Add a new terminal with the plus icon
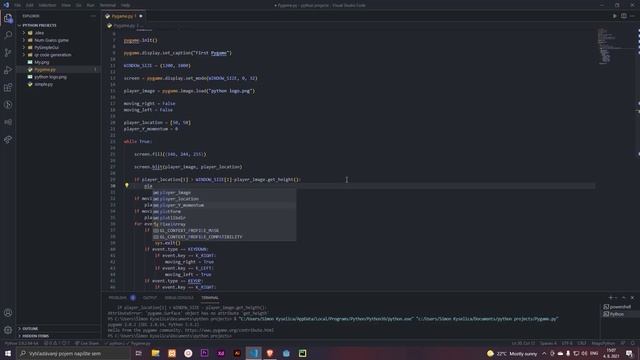Screen dimensions: 640x360 pos(611,298)
